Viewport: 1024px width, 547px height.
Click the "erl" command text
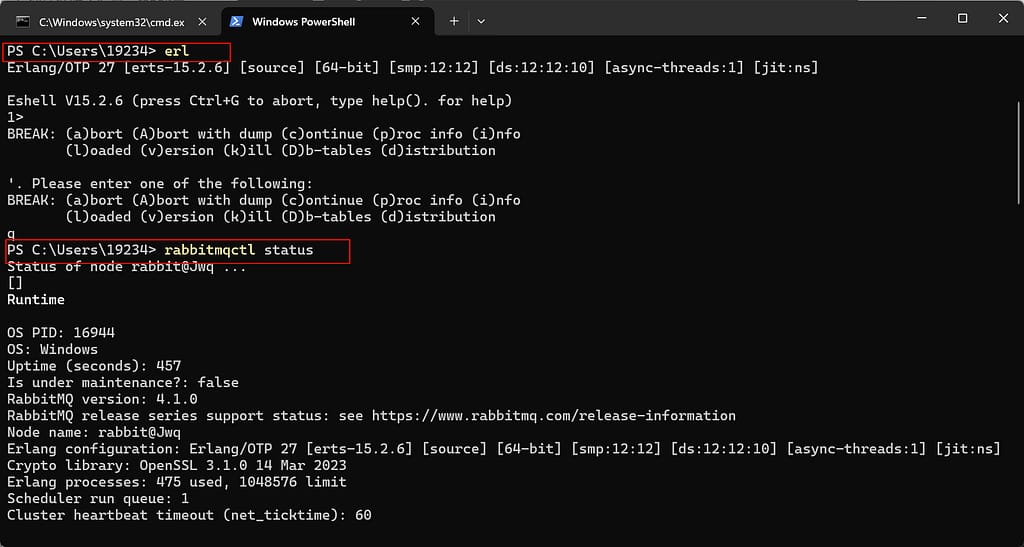(177, 51)
